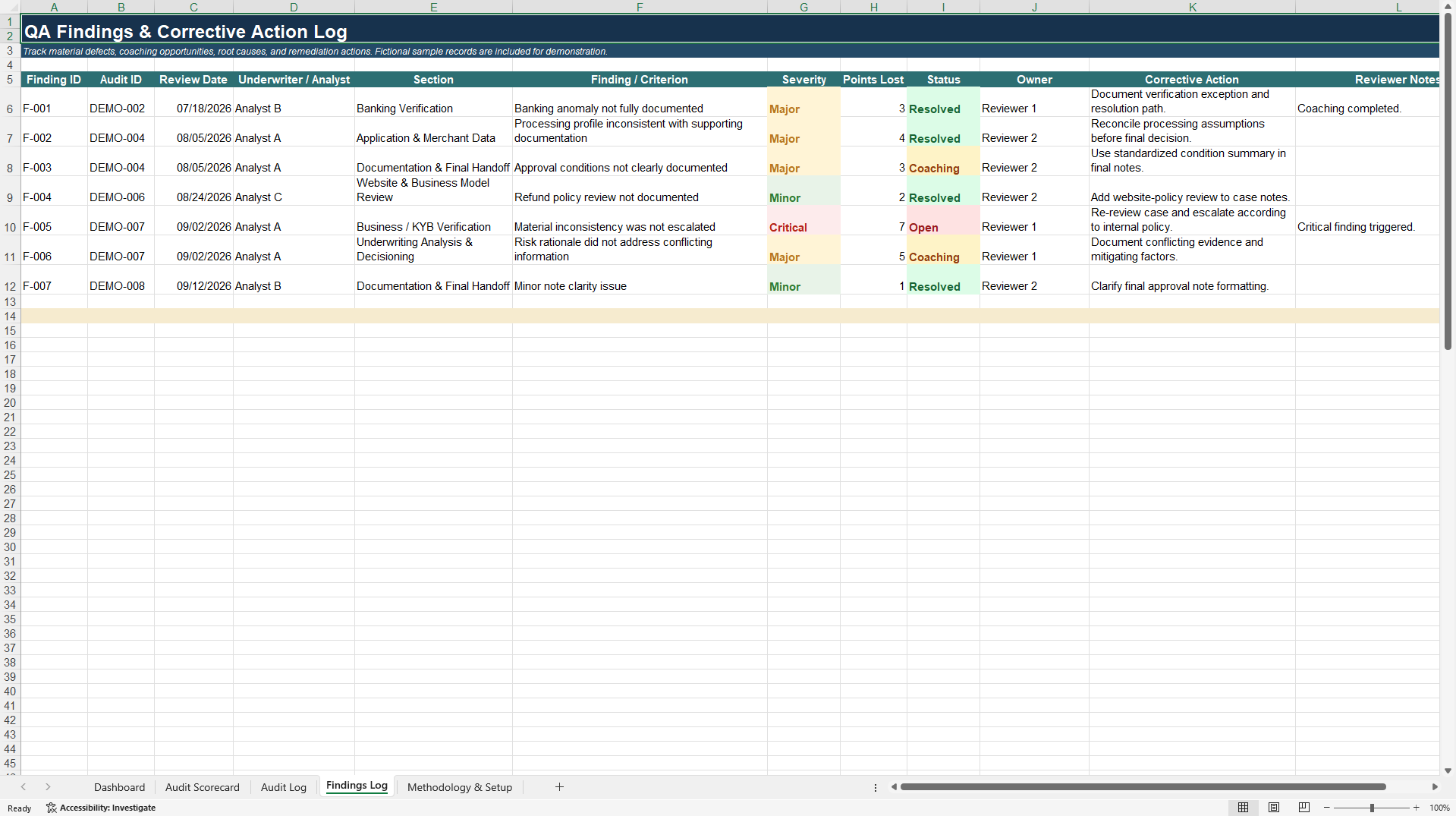Viewport: 1456px width, 816px height.
Task: Select Business / KYB Verification cell
Action: click(x=433, y=220)
